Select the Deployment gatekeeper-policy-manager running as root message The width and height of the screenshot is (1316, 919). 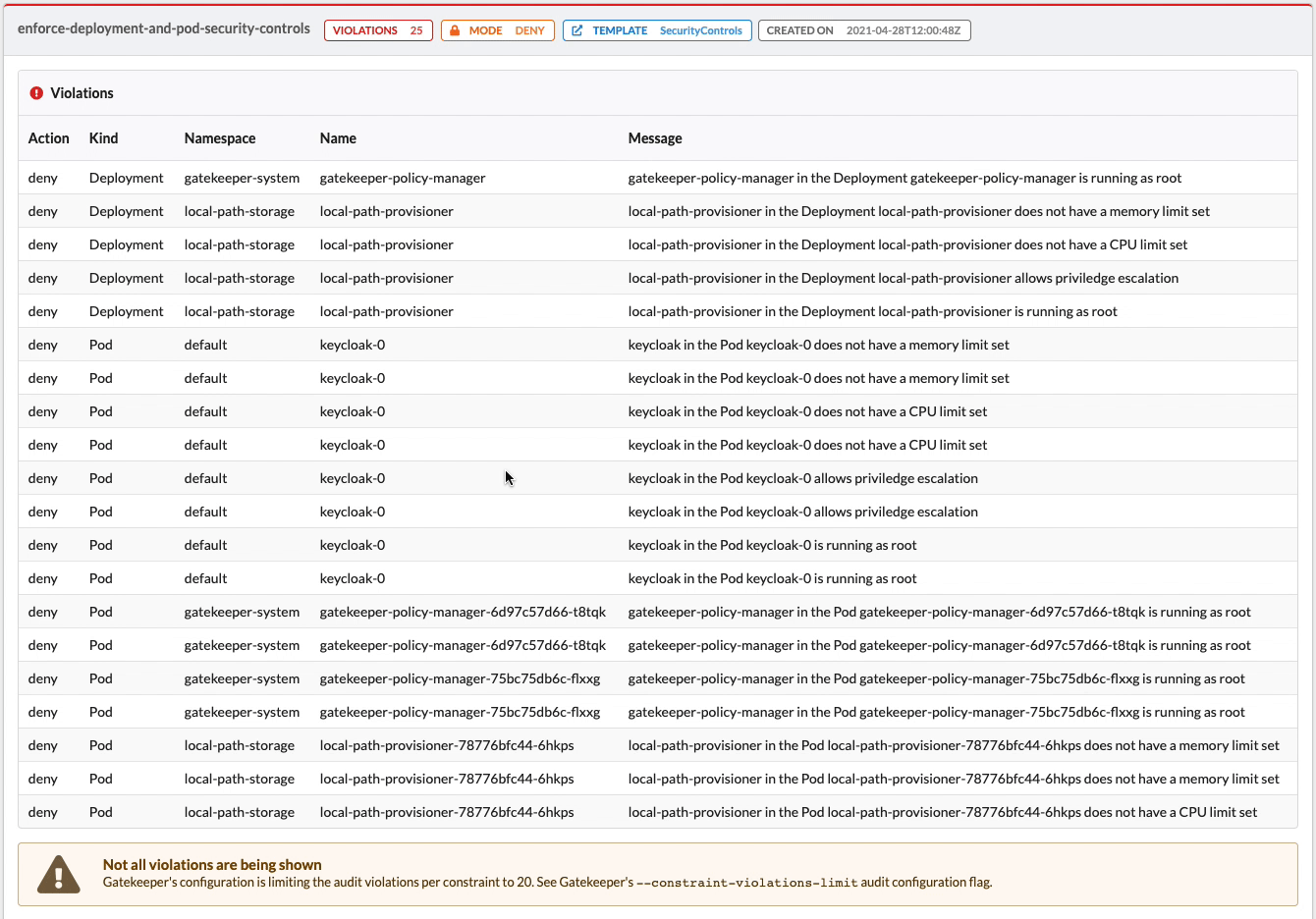(x=905, y=178)
